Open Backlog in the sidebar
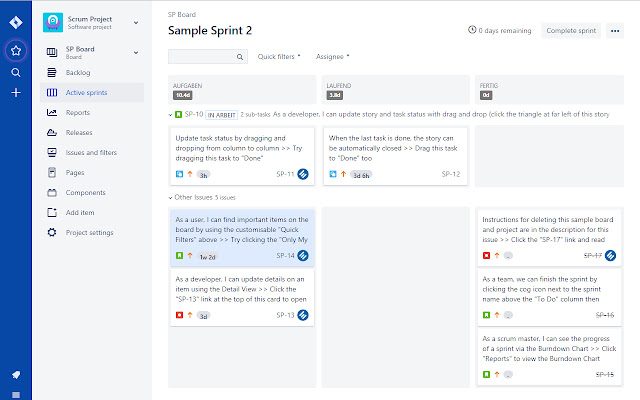Screen dimensions: 640x400 point(79,73)
